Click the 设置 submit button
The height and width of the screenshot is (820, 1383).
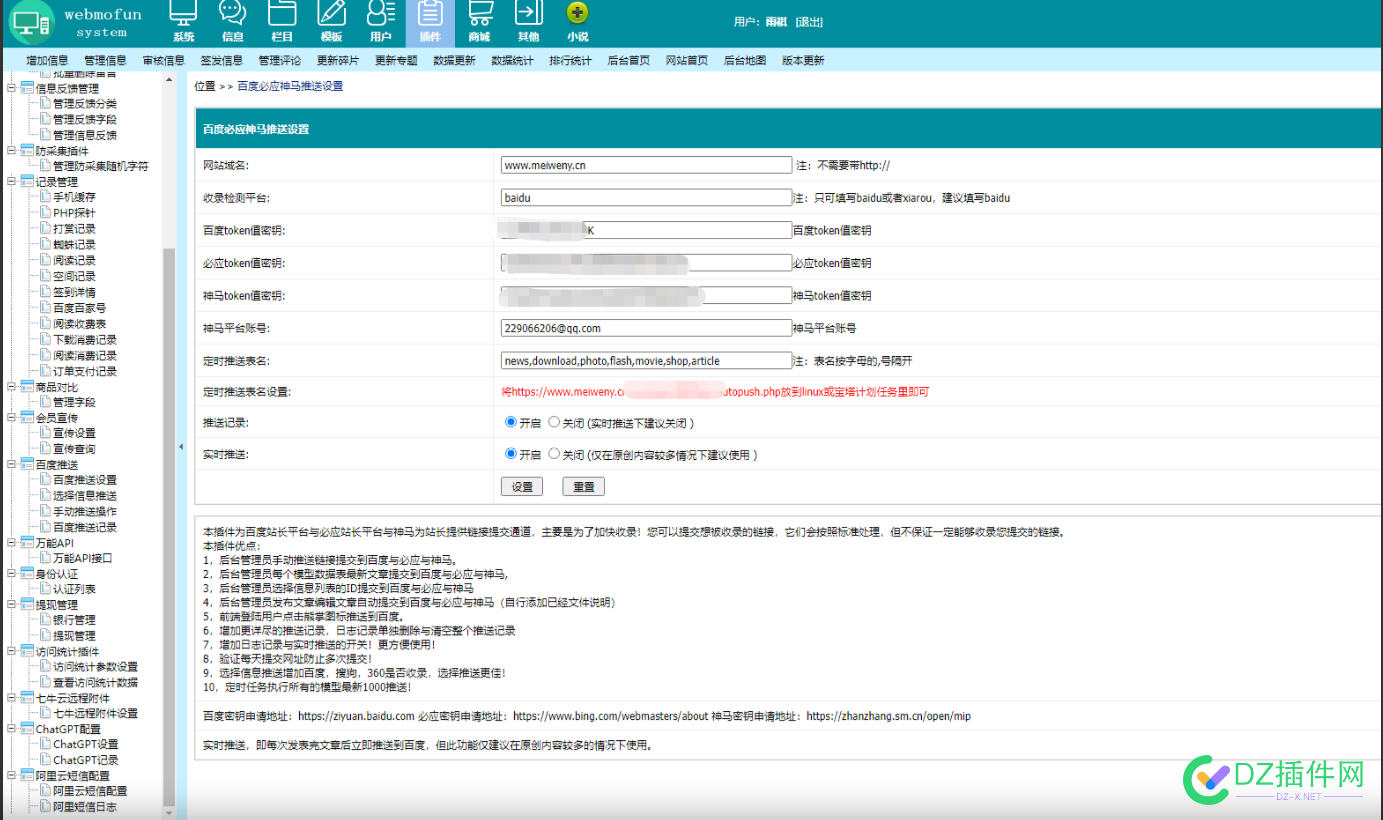(522, 487)
